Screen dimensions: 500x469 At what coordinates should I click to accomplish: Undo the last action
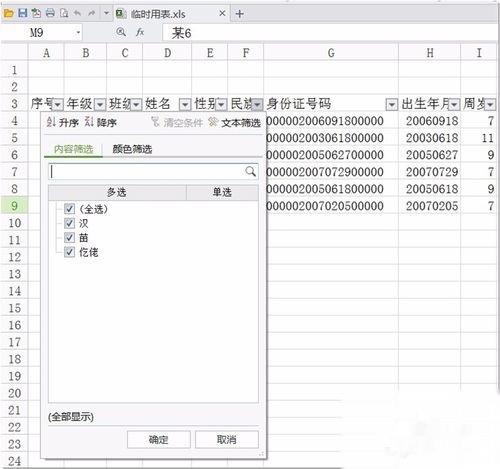point(77,13)
